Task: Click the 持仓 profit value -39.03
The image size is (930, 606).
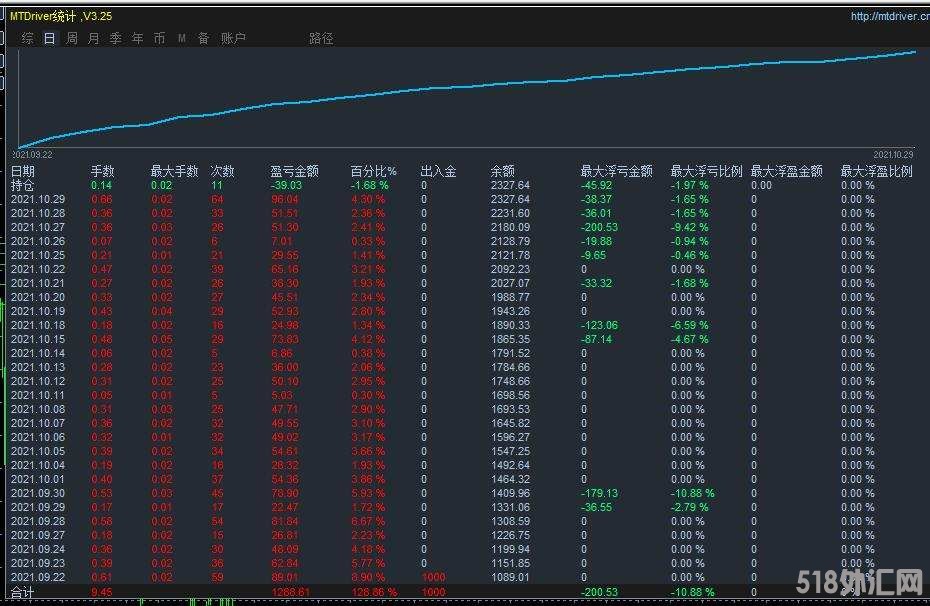Action: (x=286, y=186)
